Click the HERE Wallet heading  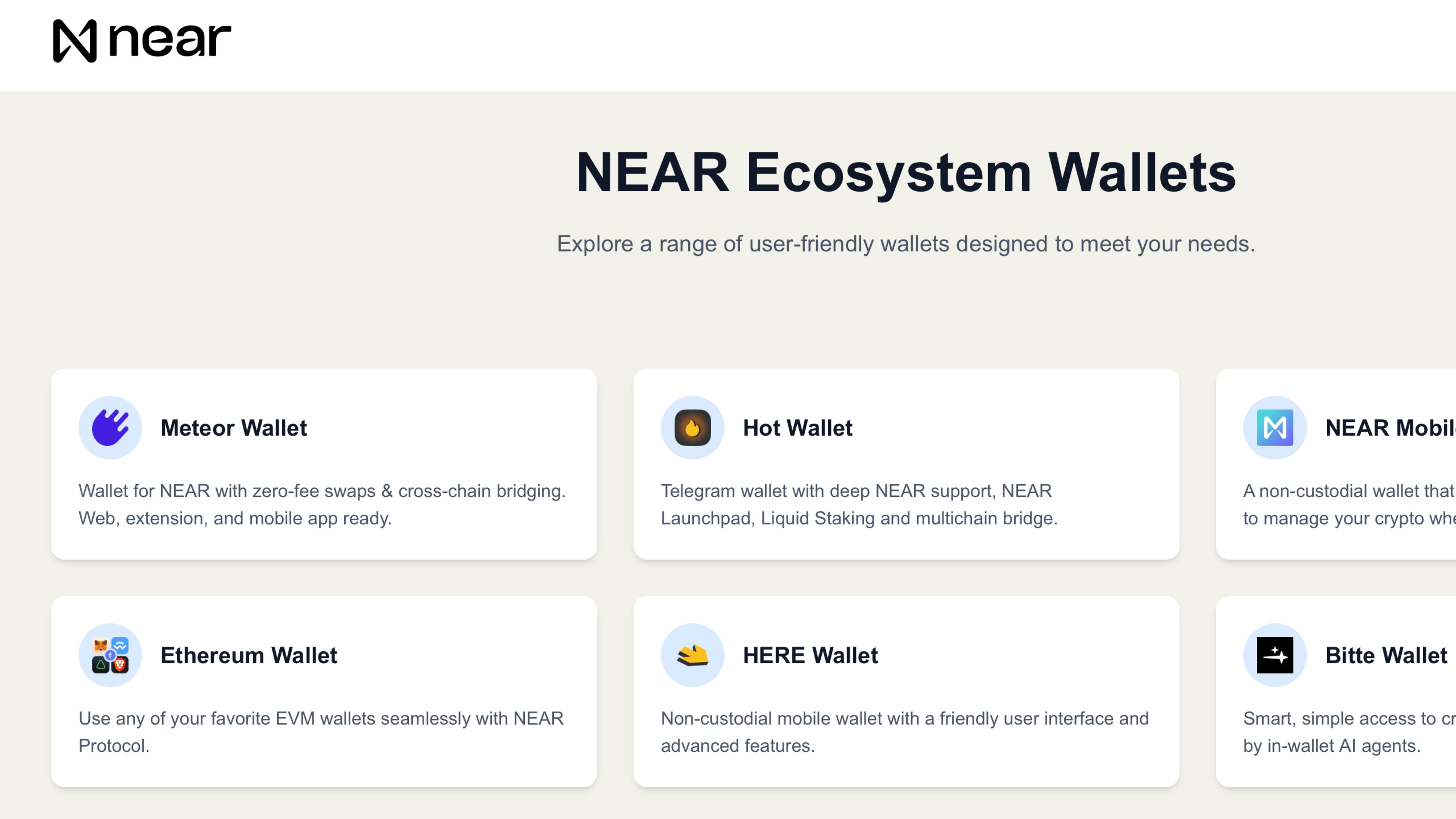point(810,655)
